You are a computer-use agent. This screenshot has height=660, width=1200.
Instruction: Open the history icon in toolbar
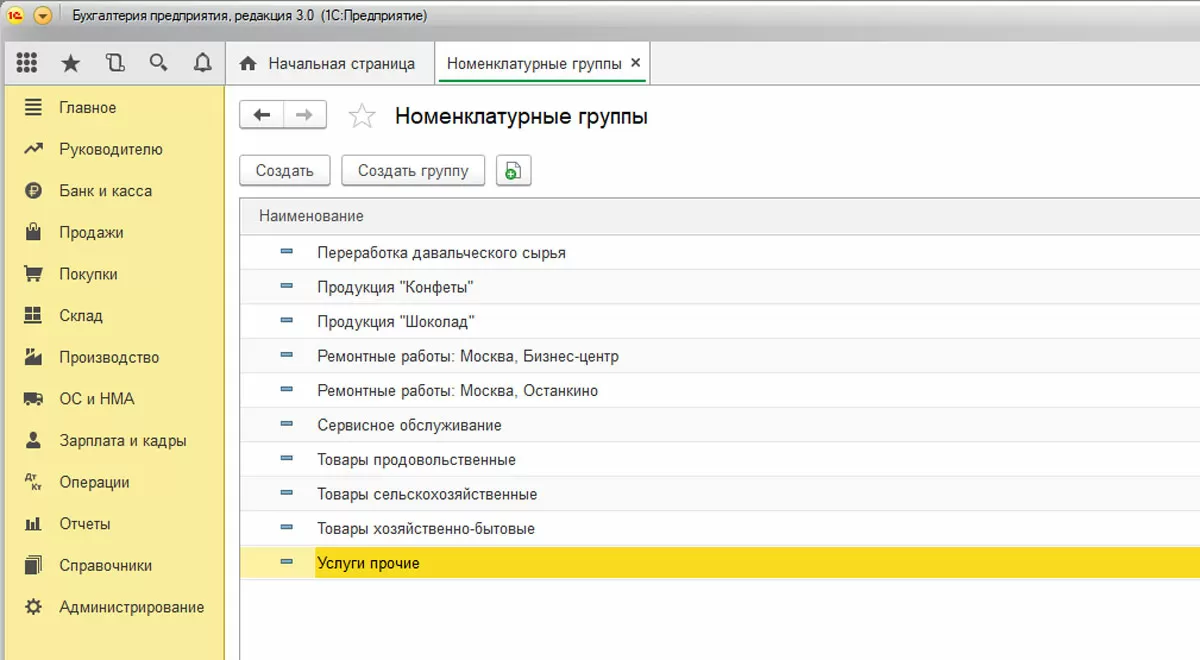pos(115,63)
